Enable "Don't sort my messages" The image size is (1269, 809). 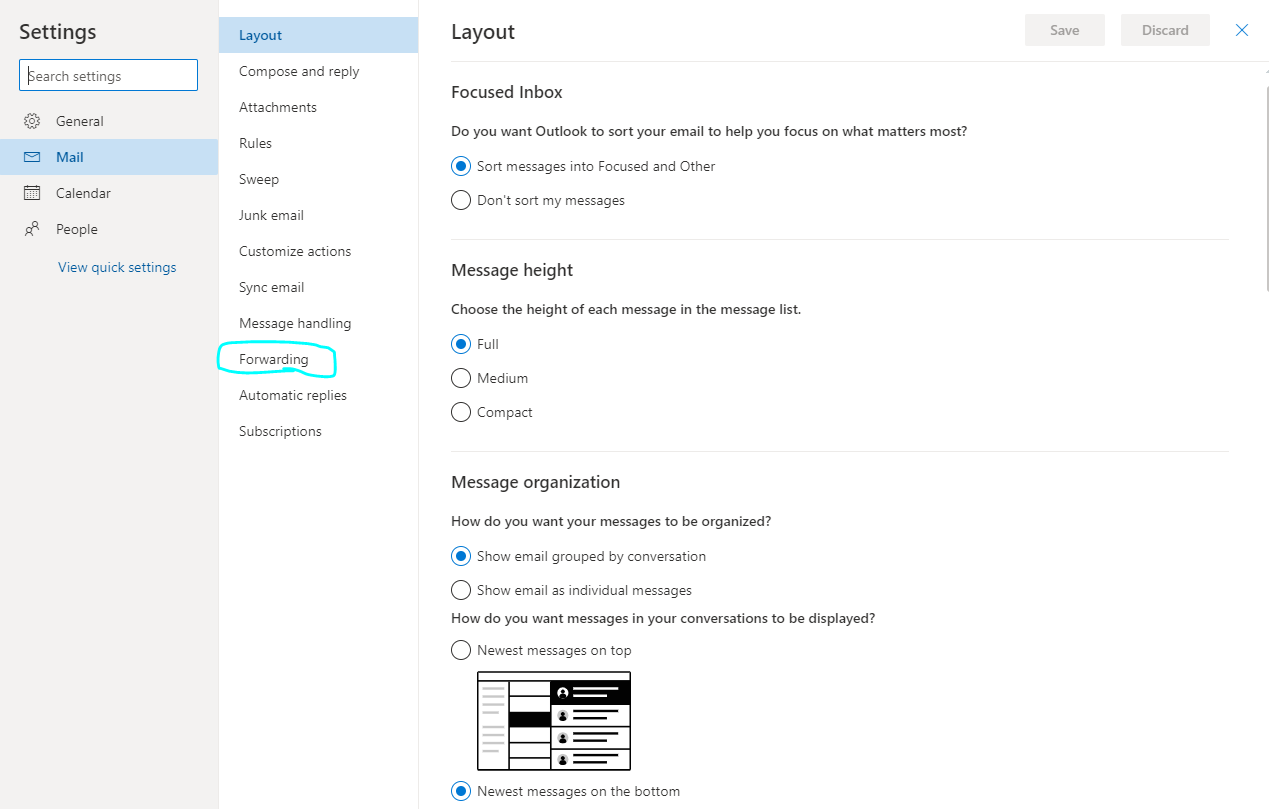[460, 199]
